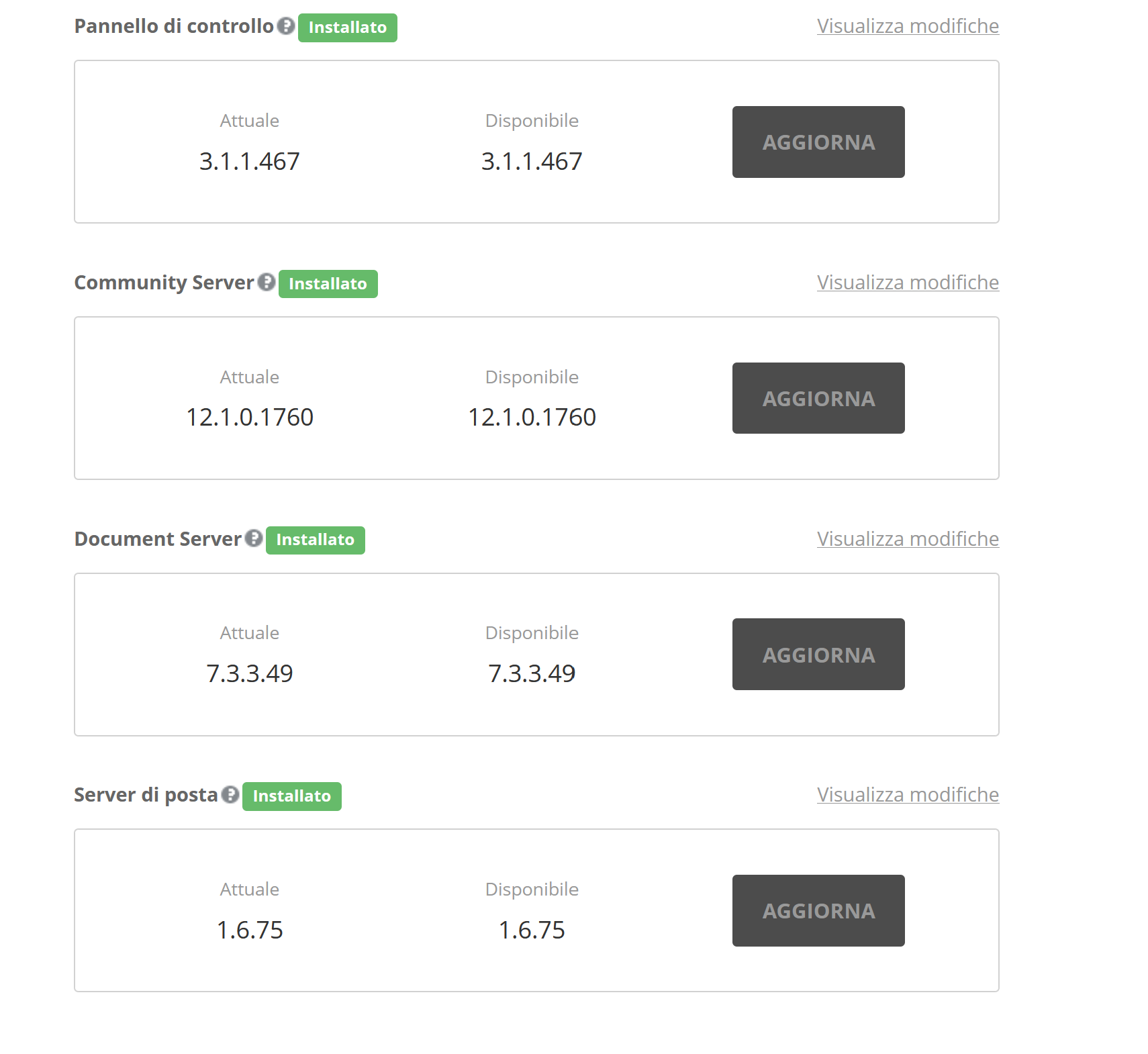Open the Server di posta help tooltip
The width and height of the screenshot is (1148, 1054).
tap(230, 795)
